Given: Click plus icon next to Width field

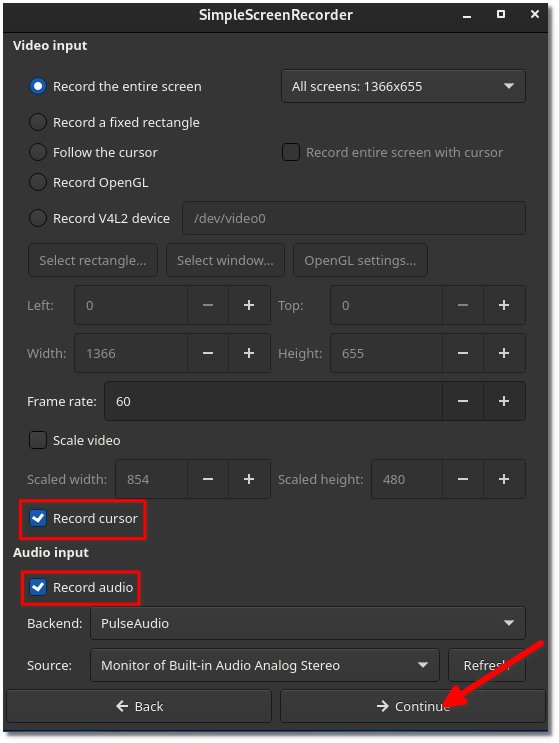Looking at the screenshot, I should [249, 353].
